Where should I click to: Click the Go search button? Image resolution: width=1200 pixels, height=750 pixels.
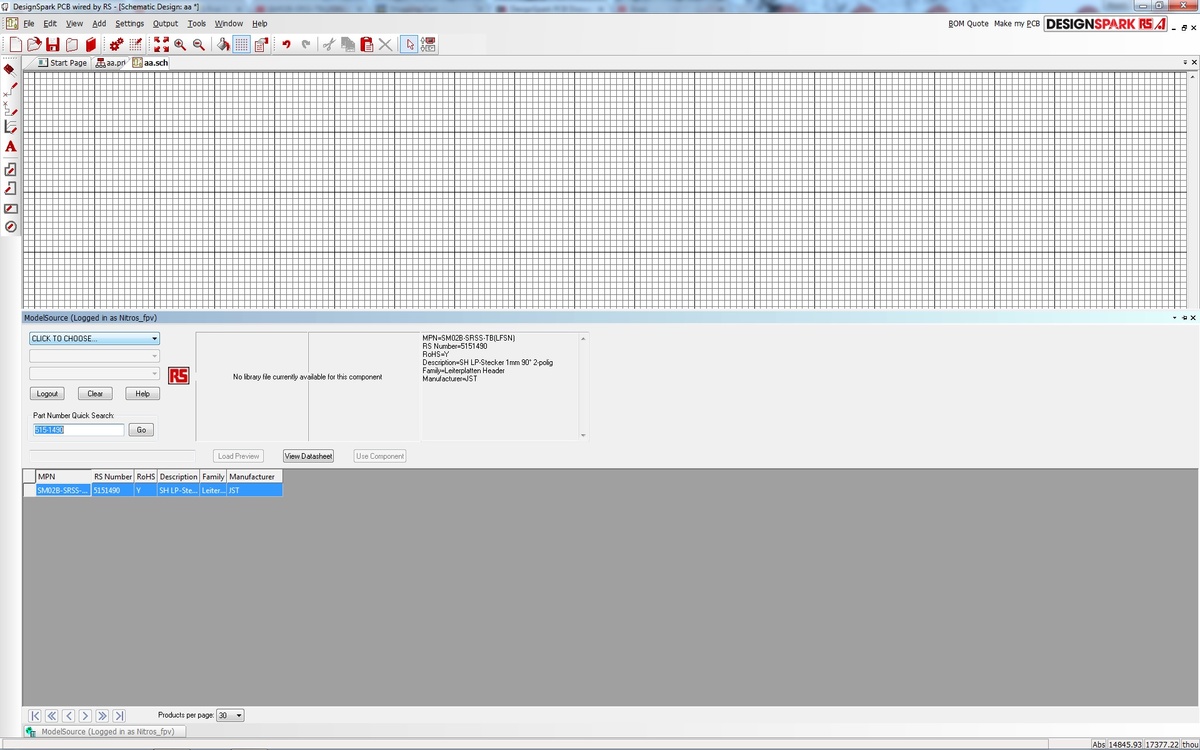141,430
